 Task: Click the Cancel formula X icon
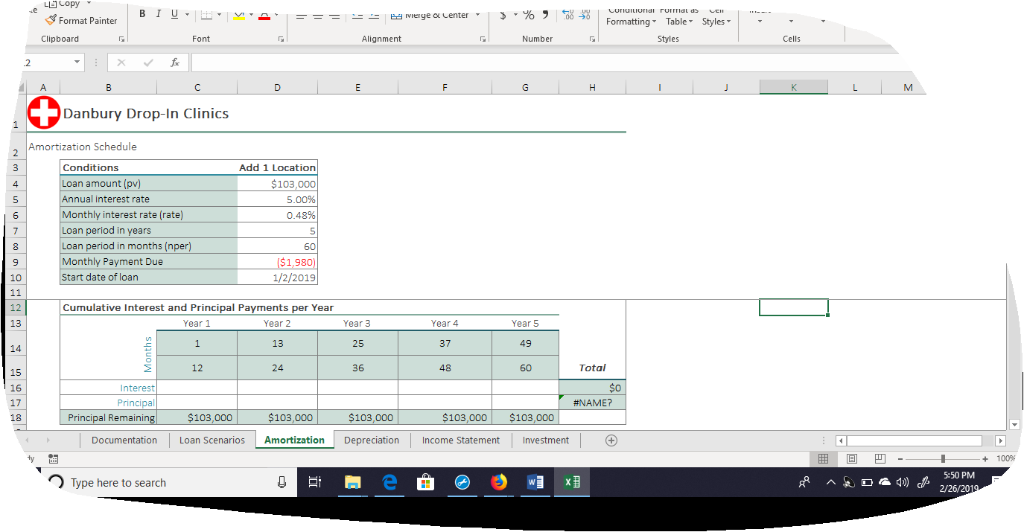(x=121, y=63)
